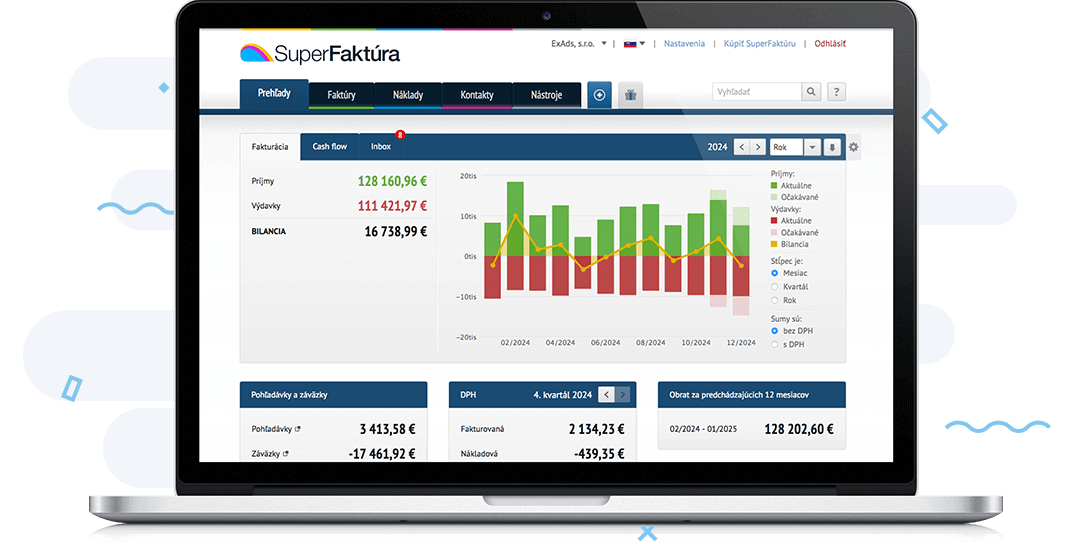
Task: Click the Fakturovaná value 2 134,23 €
Action: pos(596,429)
